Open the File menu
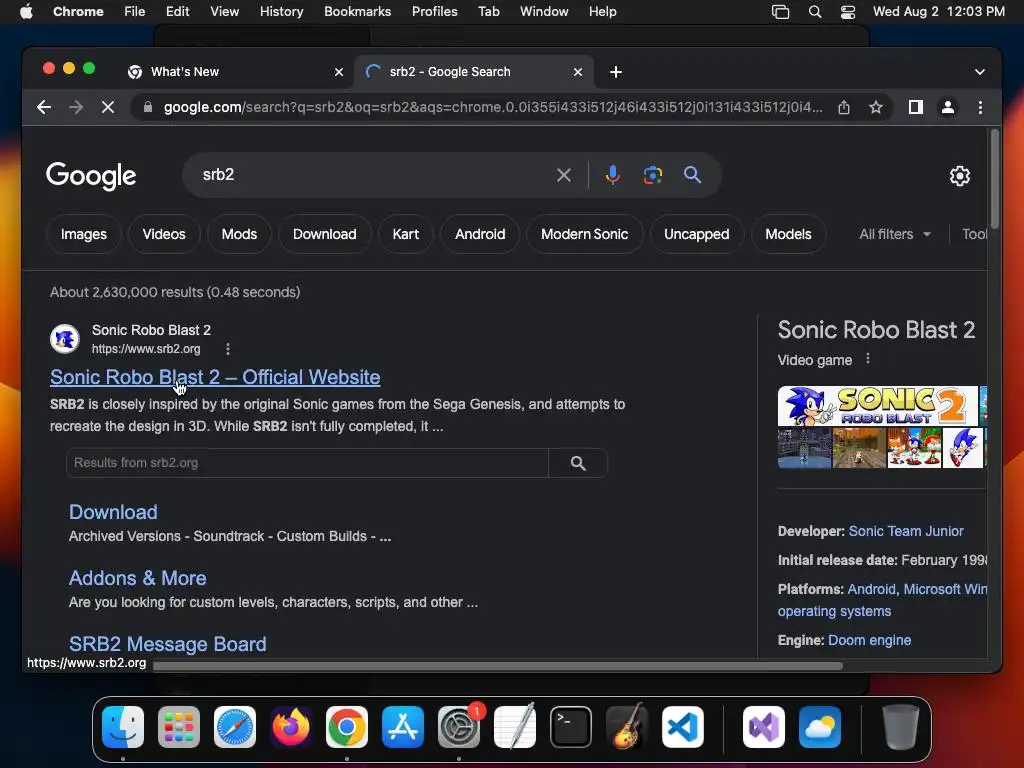 point(135,12)
